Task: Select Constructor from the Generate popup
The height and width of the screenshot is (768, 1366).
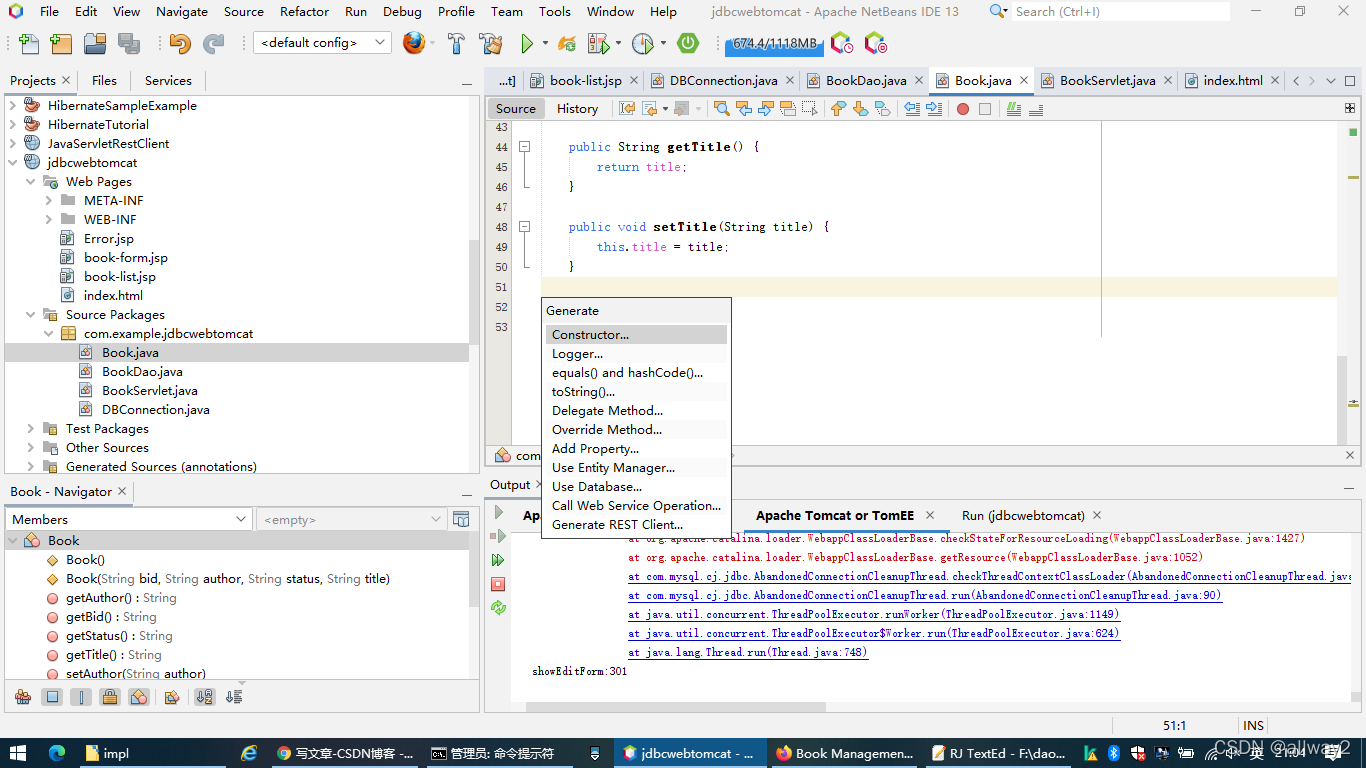Action: click(592, 334)
